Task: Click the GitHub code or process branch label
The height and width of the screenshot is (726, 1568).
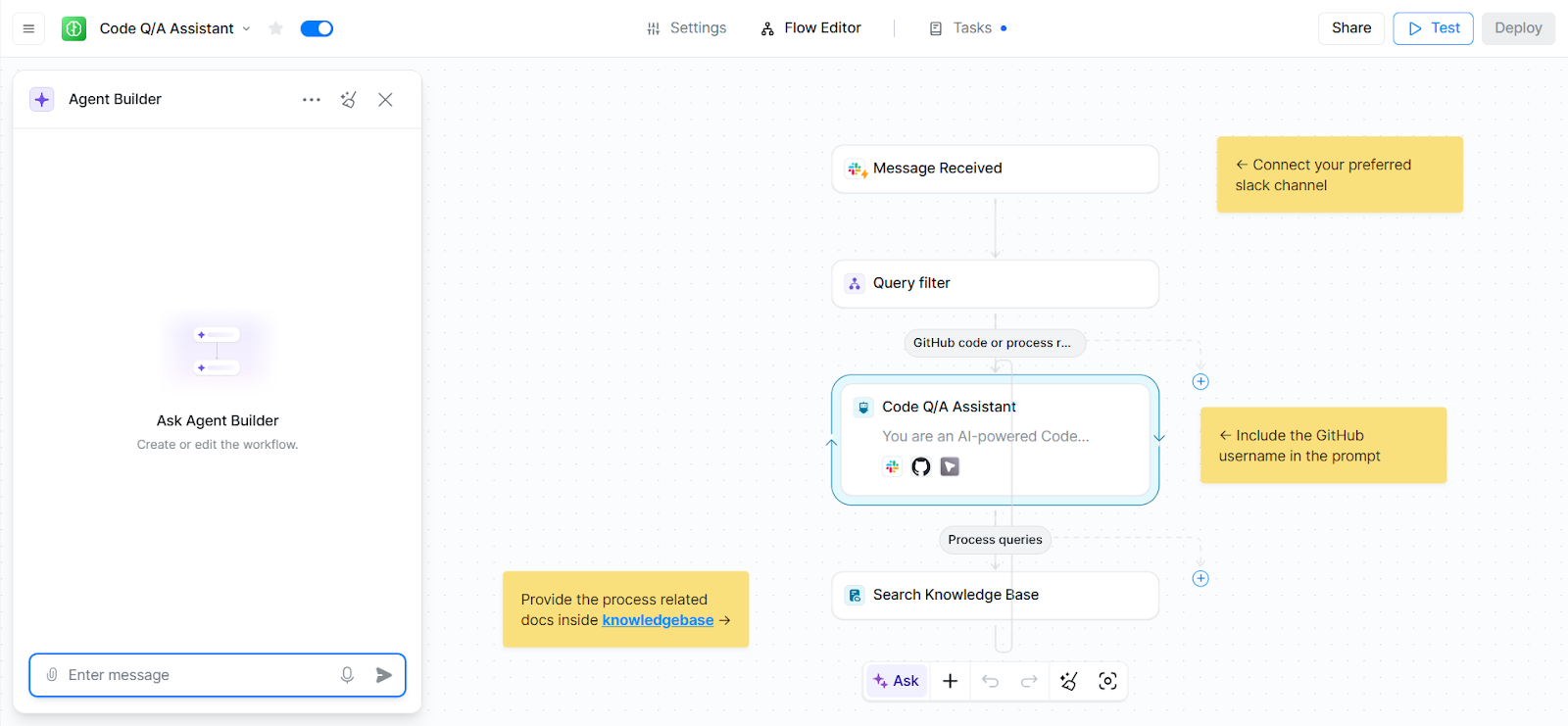Action: point(994,343)
